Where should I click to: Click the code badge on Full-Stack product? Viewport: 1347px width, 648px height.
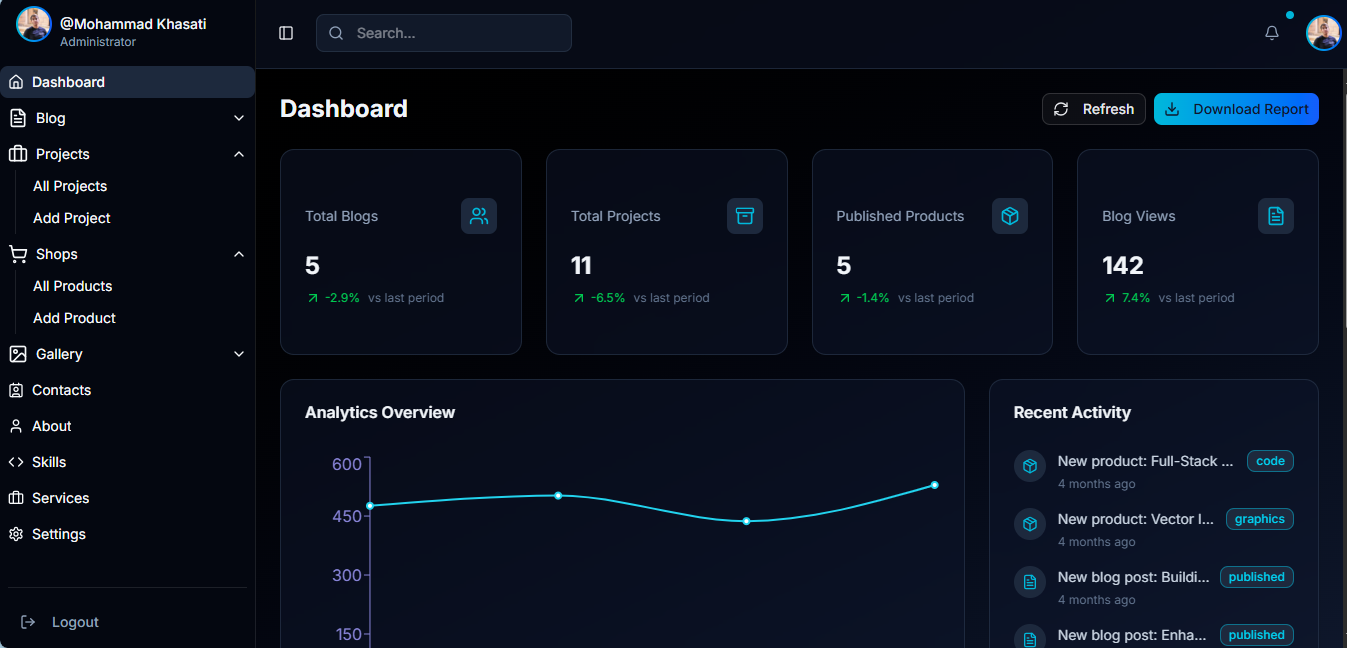(x=1270, y=461)
